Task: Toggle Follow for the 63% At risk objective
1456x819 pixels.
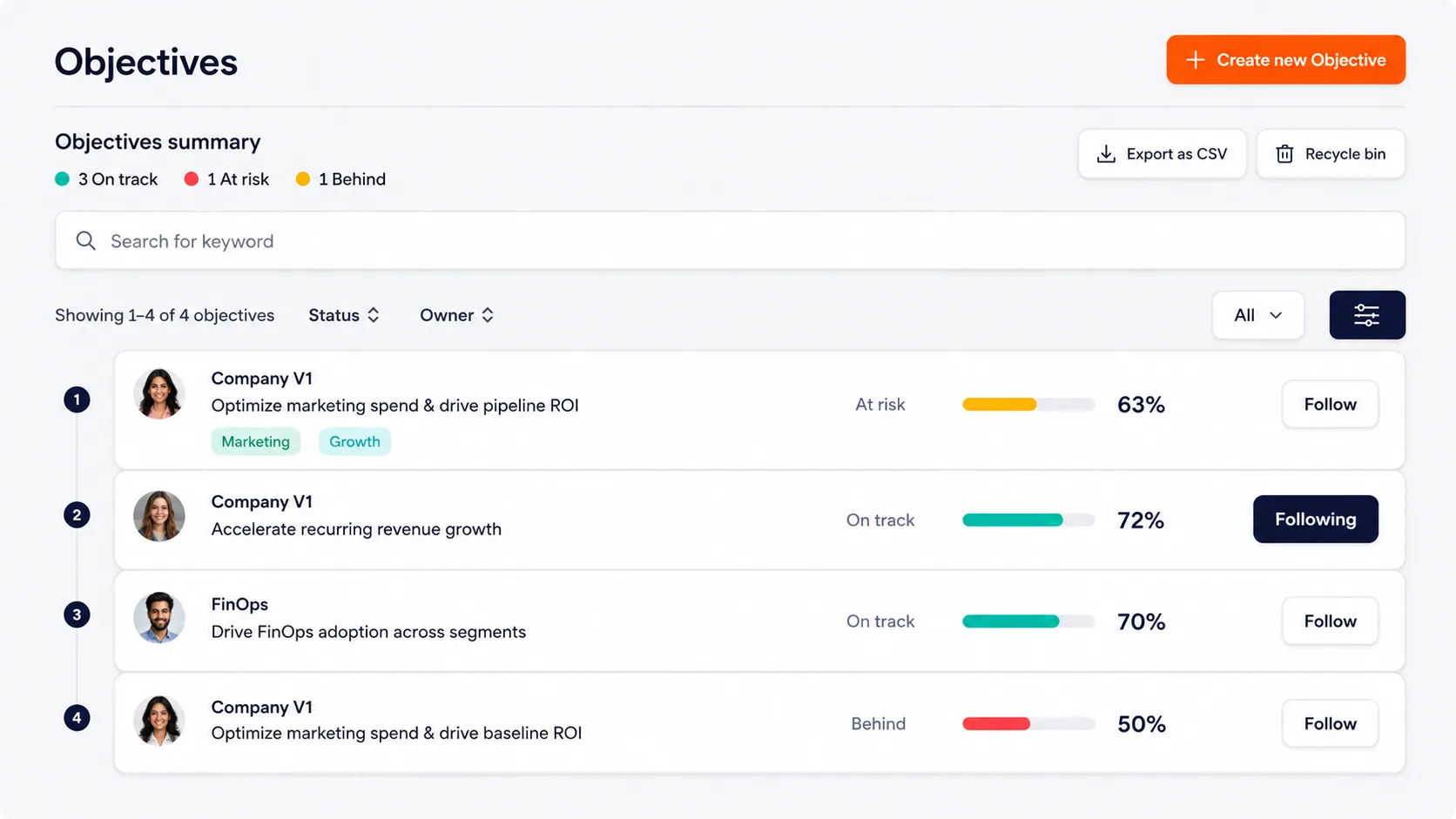Action: 1330,404
